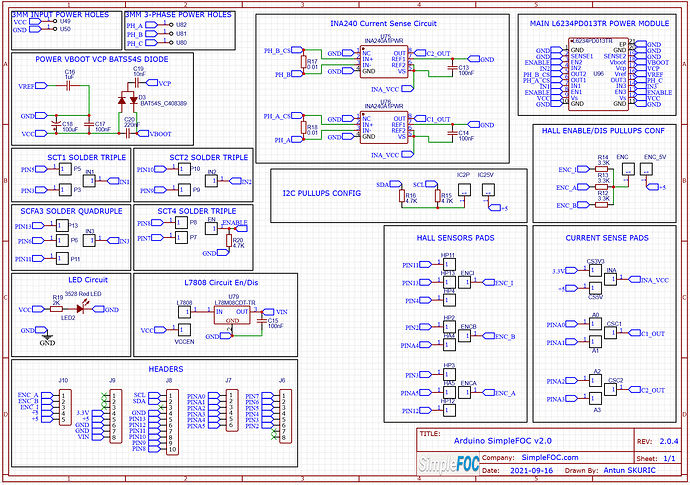Image resolution: width=690 pixels, height=485 pixels.
Task: Click the drawn-by name 'Antun SKURIC'
Action: (629, 470)
